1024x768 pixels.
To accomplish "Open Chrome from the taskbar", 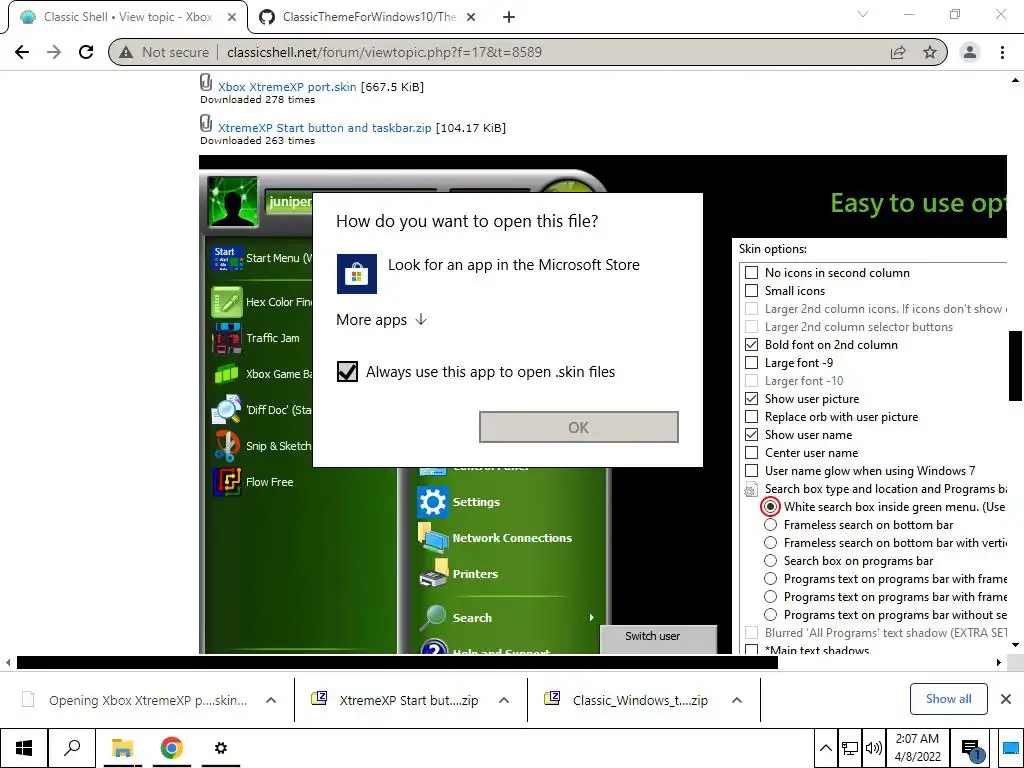I will [171, 748].
